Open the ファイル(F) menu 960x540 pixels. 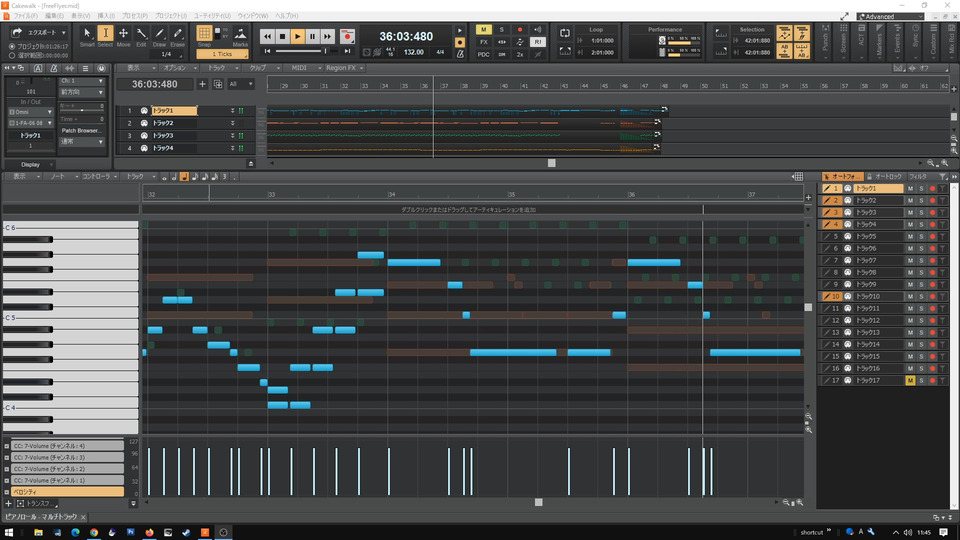(25, 16)
